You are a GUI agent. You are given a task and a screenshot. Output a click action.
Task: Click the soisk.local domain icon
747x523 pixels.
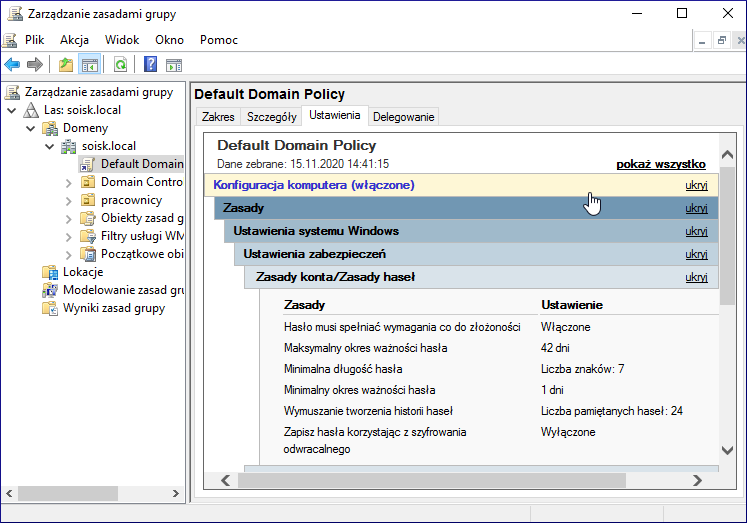click(69, 146)
